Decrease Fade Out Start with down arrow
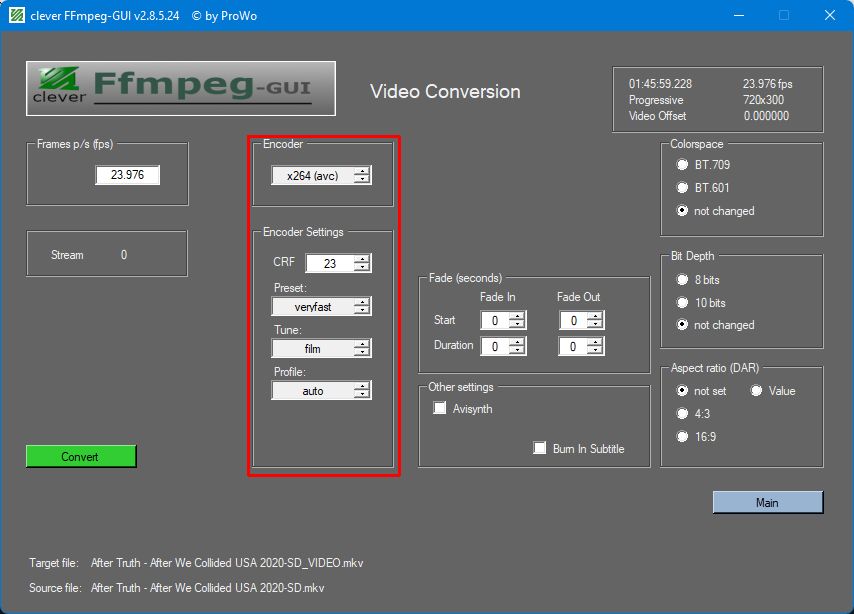Viewport: 854px width, 614px height. tap(595, 325)
